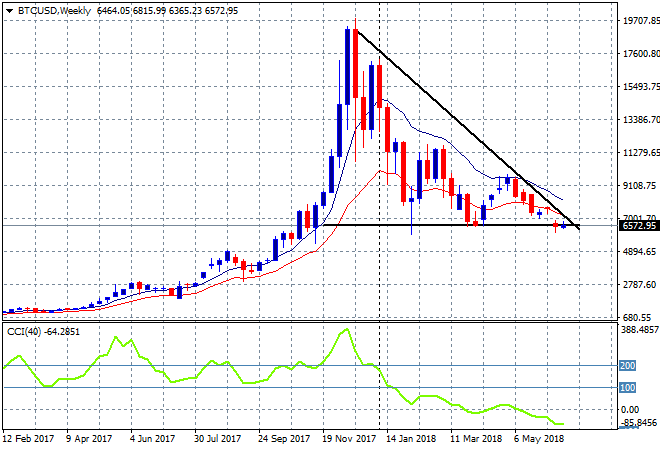This screenshot has height=450, width=660.
Task: Click the 4894.65 price axis label
Action: (639, 252)
